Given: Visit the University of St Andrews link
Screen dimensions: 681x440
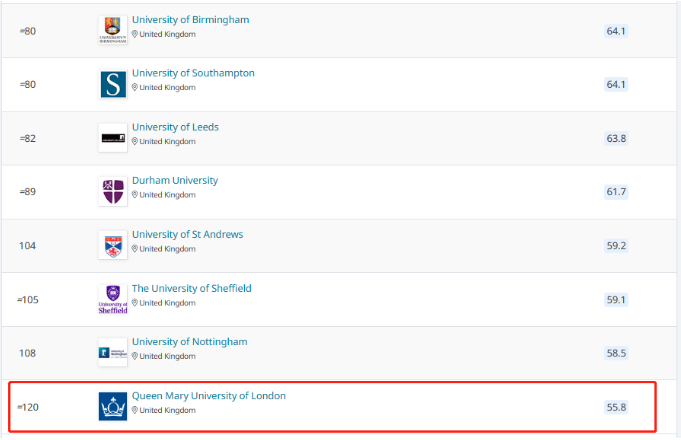Looking at the screenshot, I should [187, 235].
